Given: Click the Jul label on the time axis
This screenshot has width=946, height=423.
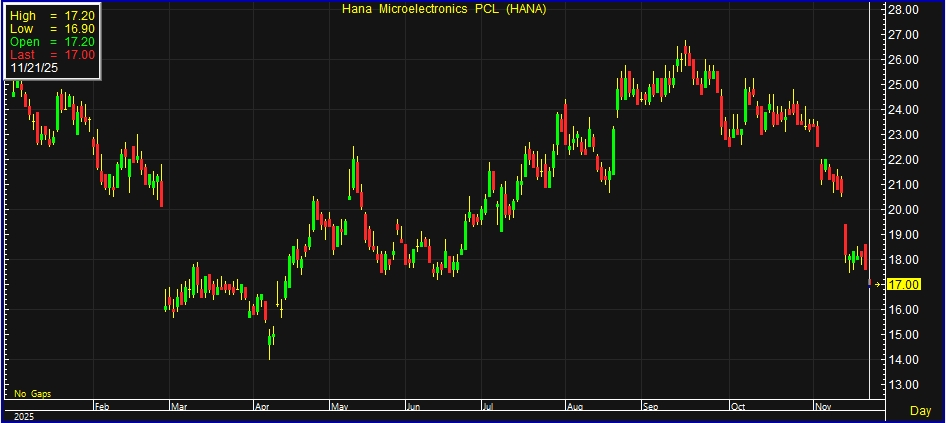Looking at the screenshot, I should (490, 407).
